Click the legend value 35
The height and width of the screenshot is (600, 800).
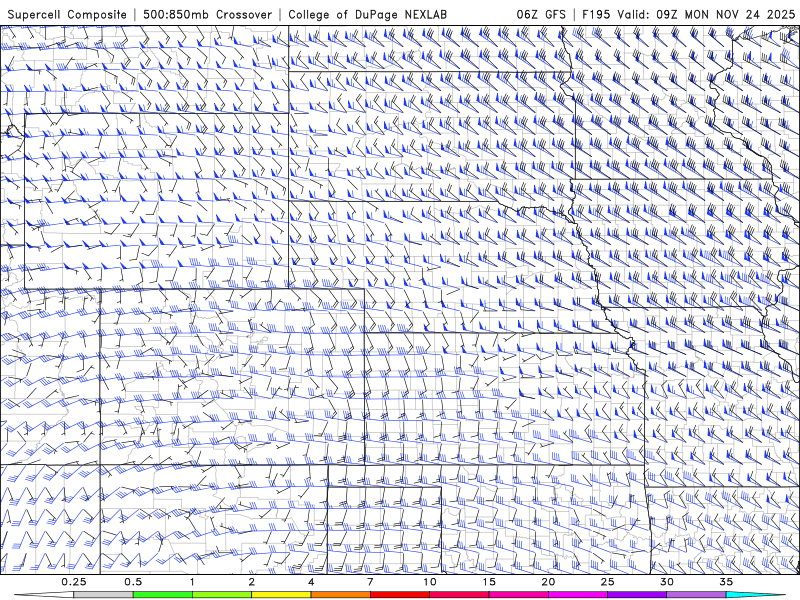pos(726,582)
